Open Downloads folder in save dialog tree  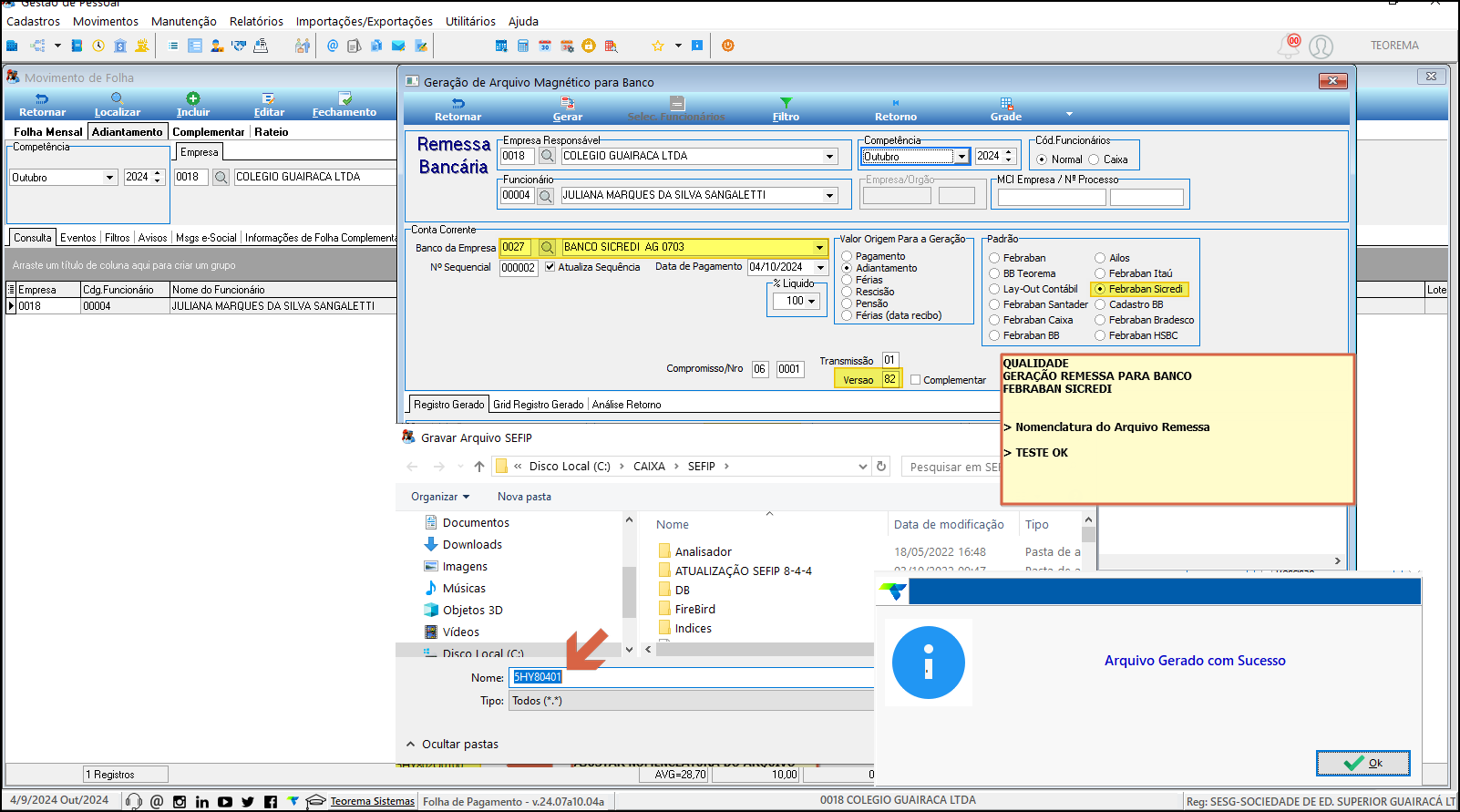(x=472, y=545)
